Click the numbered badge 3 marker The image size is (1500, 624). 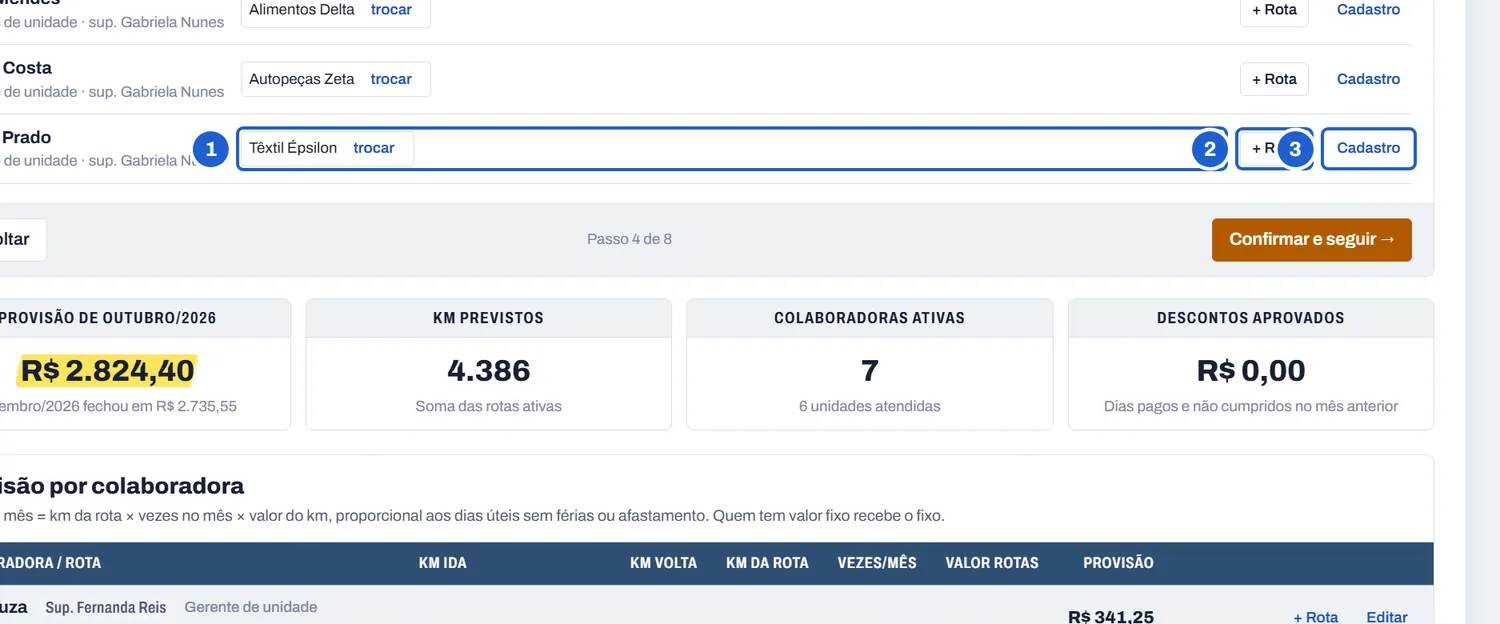[1295, 150]
